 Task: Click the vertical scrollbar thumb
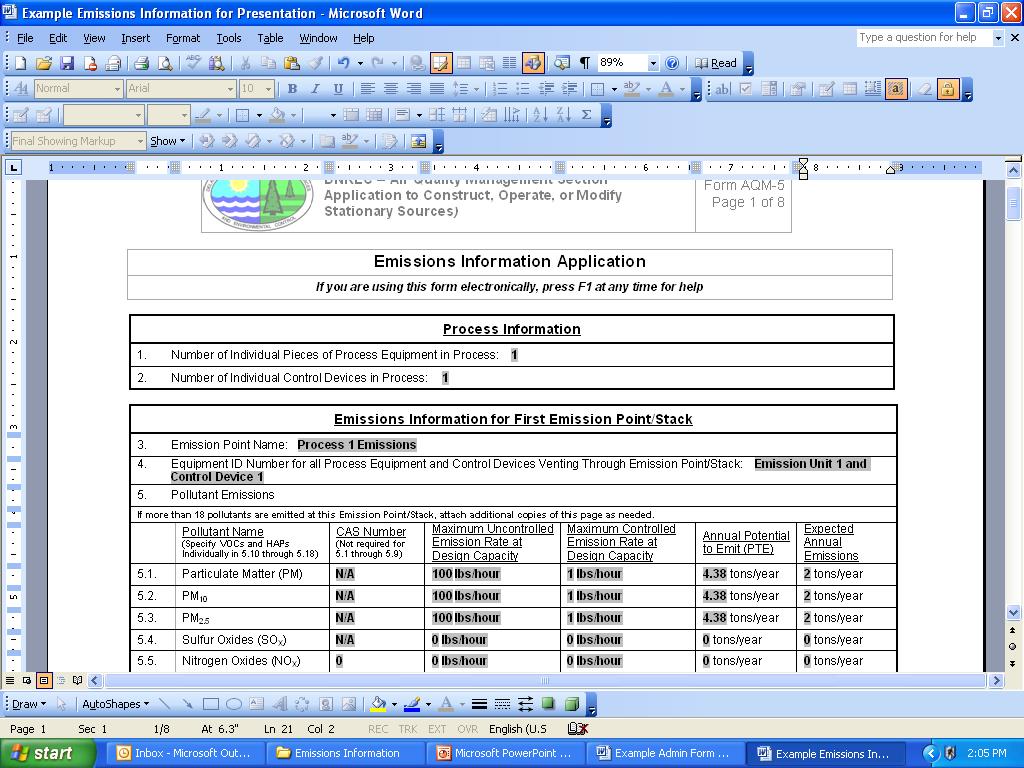(1013, 204)
